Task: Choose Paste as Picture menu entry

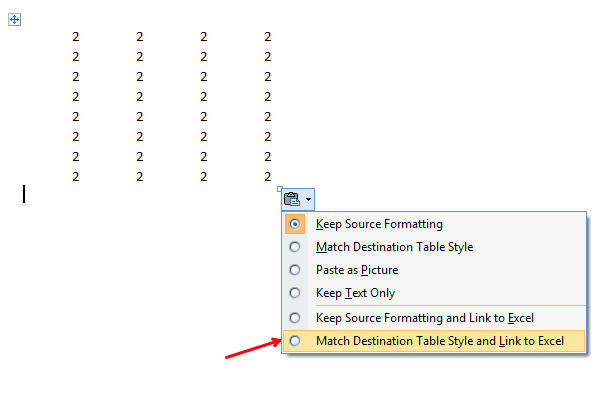Action: (x=357, y=270)
